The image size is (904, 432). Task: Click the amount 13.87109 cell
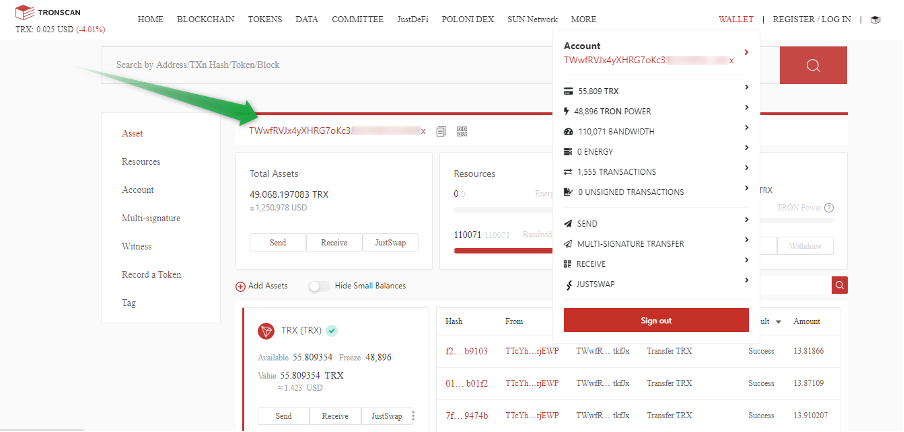point(809,383)
